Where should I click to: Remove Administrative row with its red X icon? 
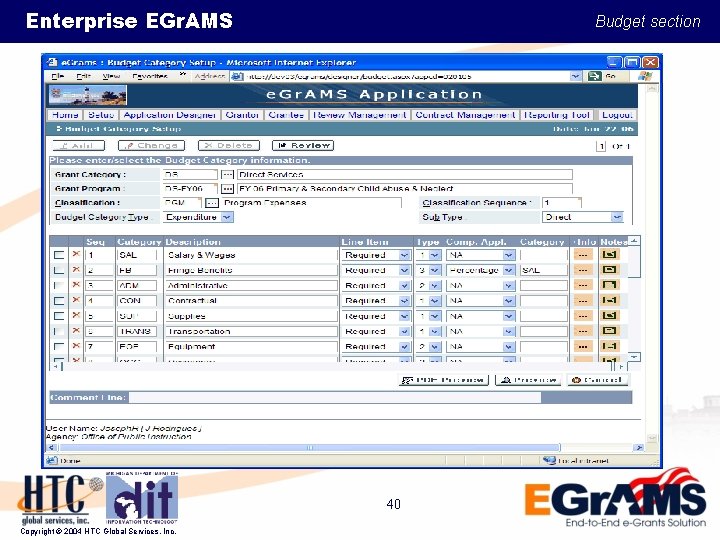click(x=76, y=285)
